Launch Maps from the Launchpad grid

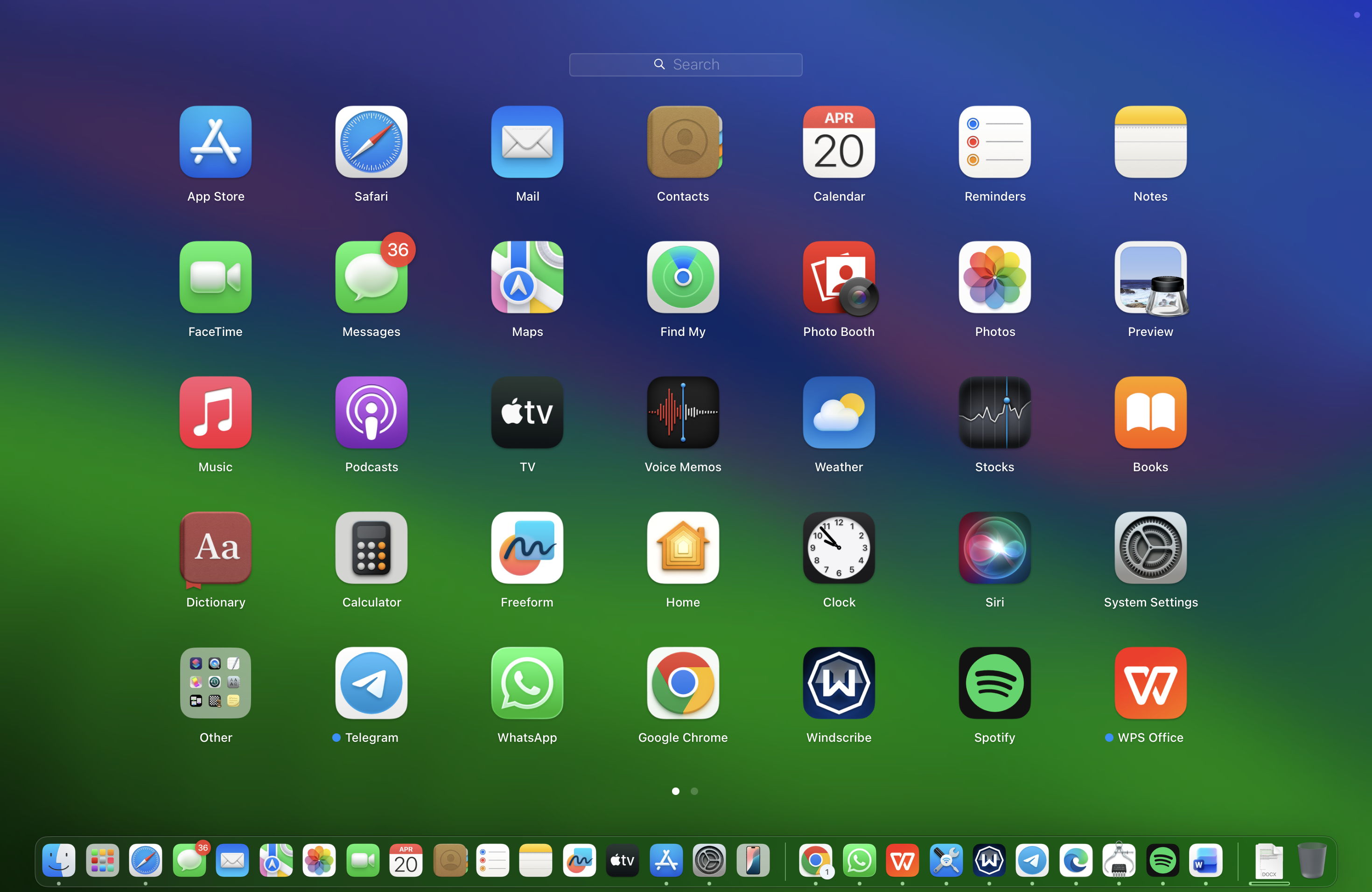point(527,277)
